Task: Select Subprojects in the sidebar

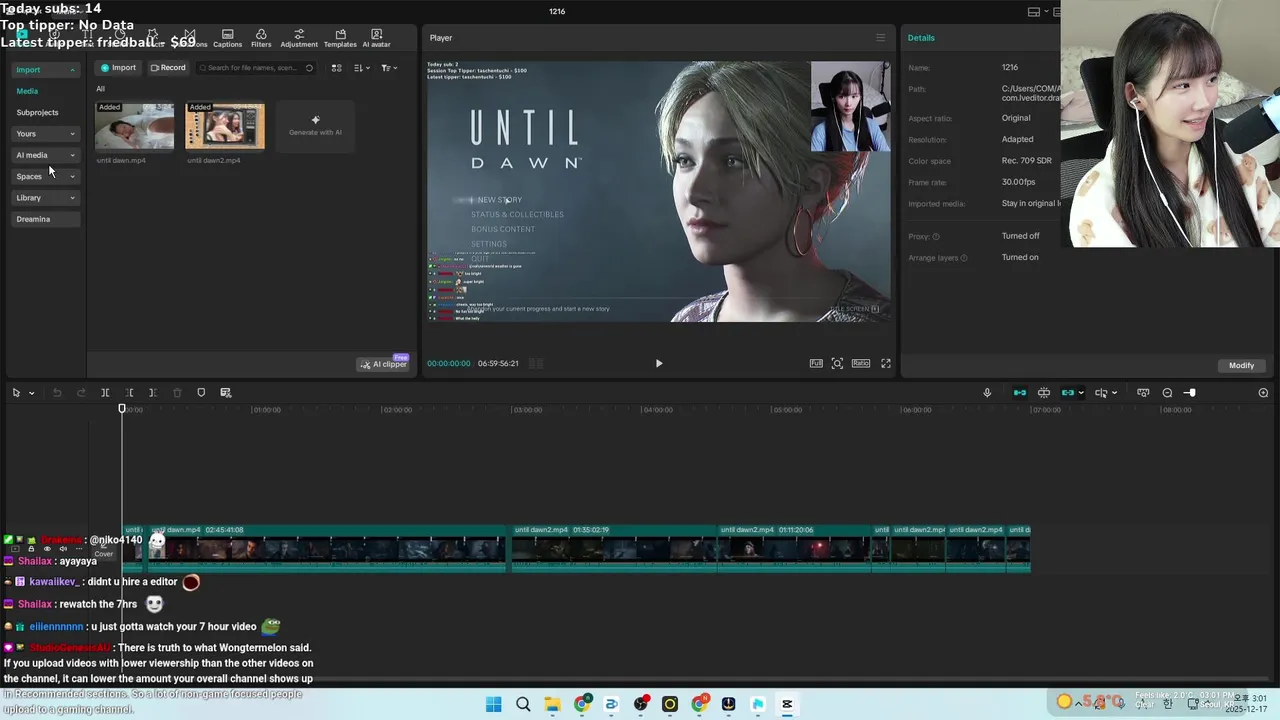Action: (x=37, y=112)
